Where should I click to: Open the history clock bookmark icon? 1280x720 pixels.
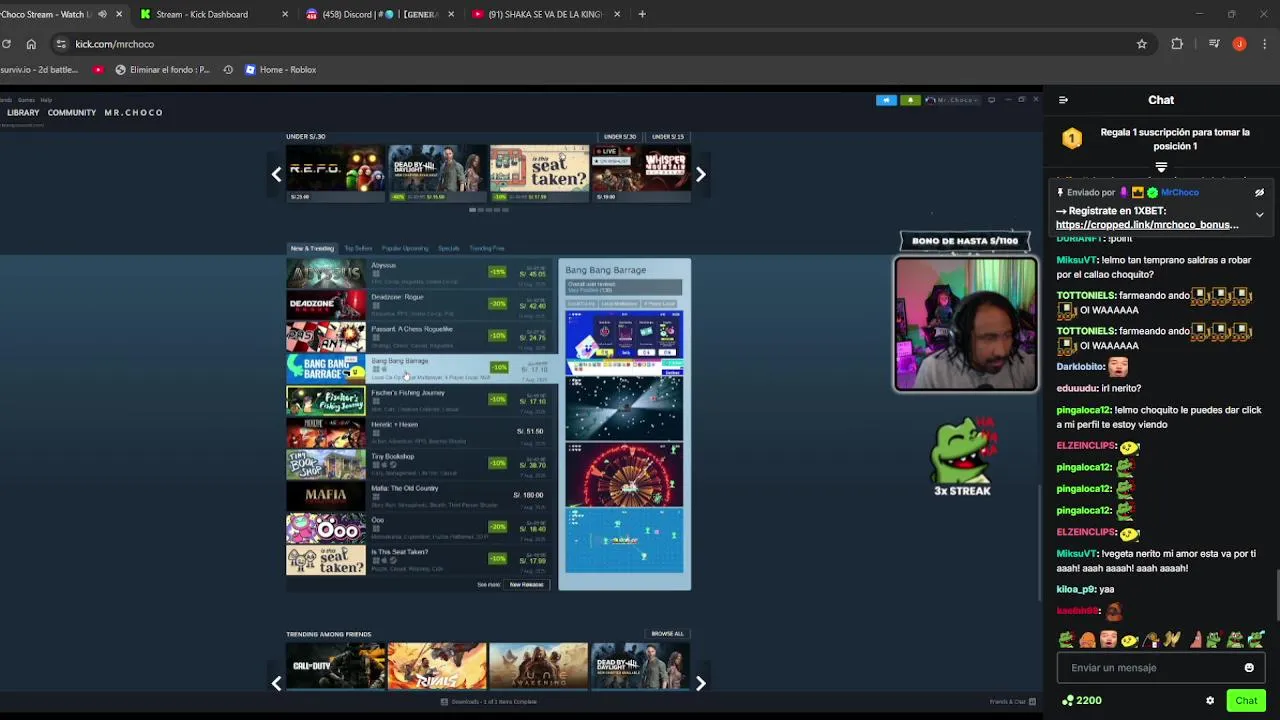tap(228, 70)
